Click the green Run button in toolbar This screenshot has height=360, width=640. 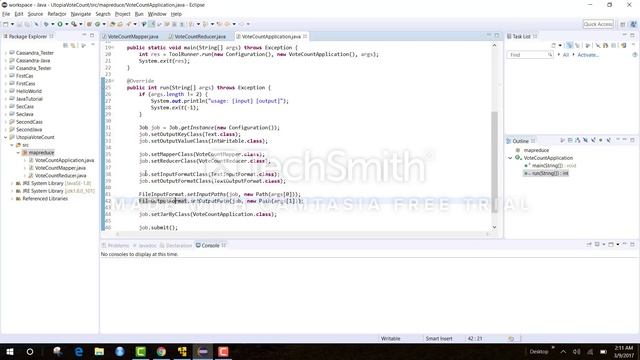(60, 24)
